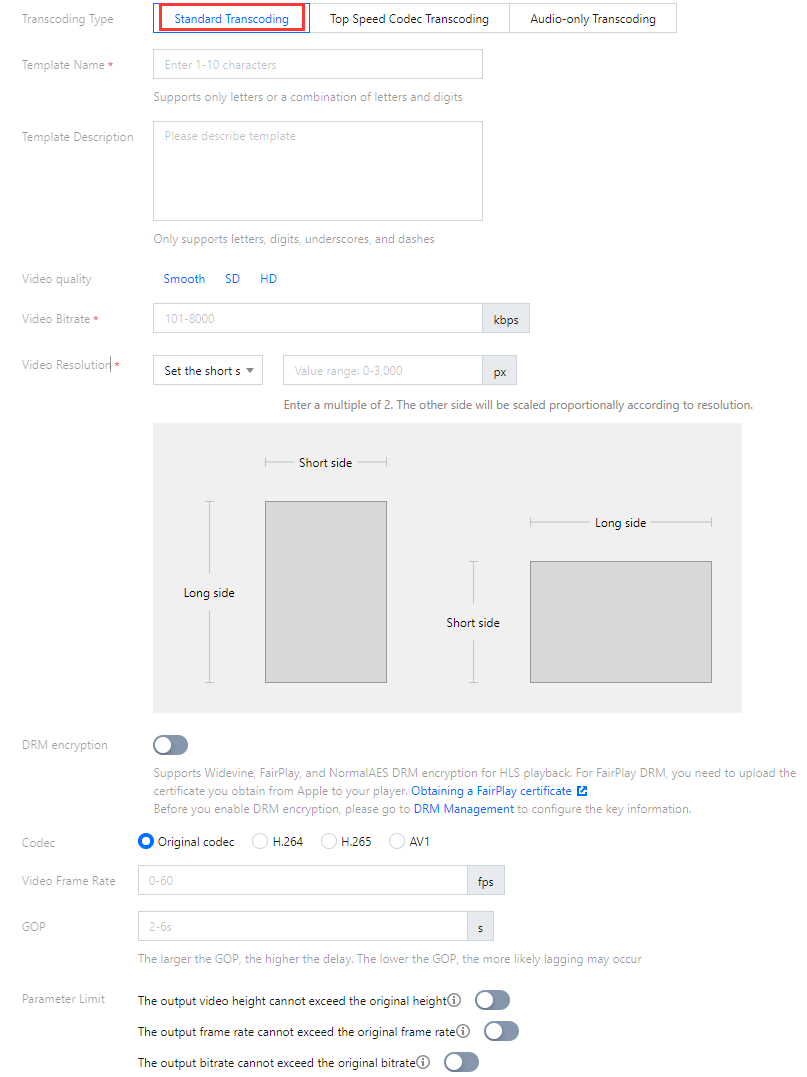The width and height of the screenshot is (807, 1077).
Task: Click the Template Description text area
Action: [318, 171]
